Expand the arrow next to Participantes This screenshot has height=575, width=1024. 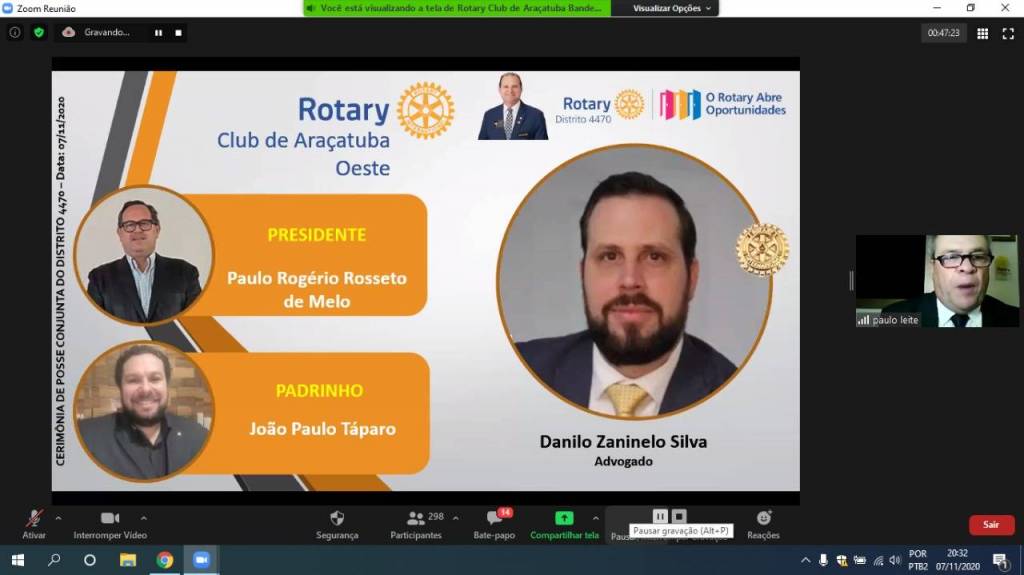456,518
